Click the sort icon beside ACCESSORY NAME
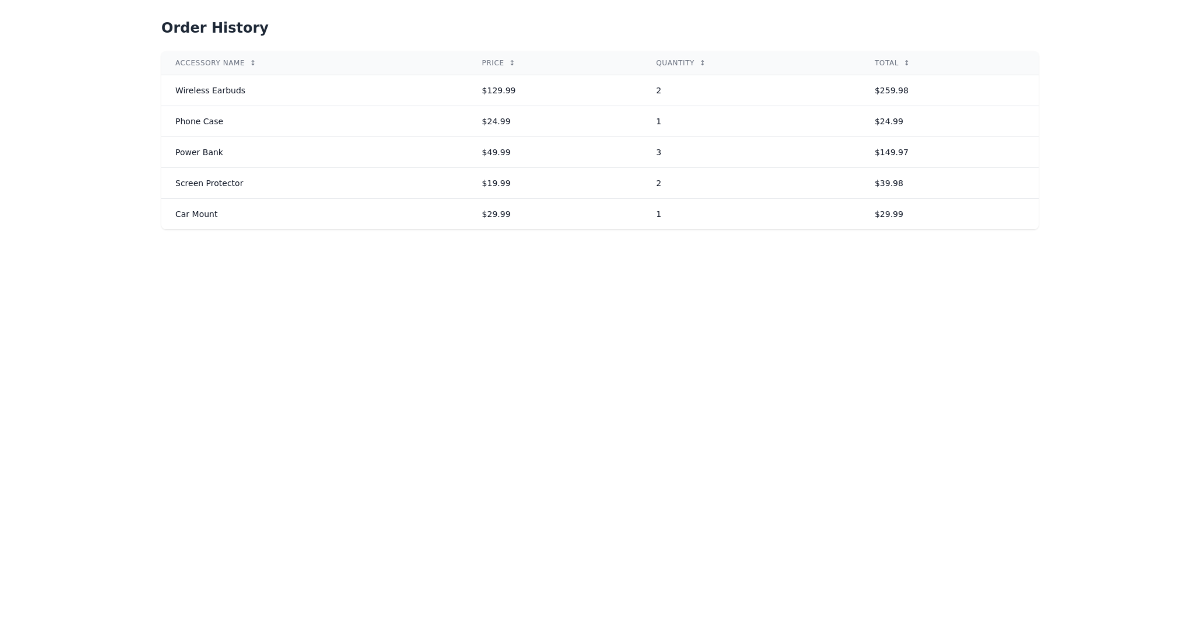The height and width of the screenshot is (630, 1200). click(x=252, y=62)
